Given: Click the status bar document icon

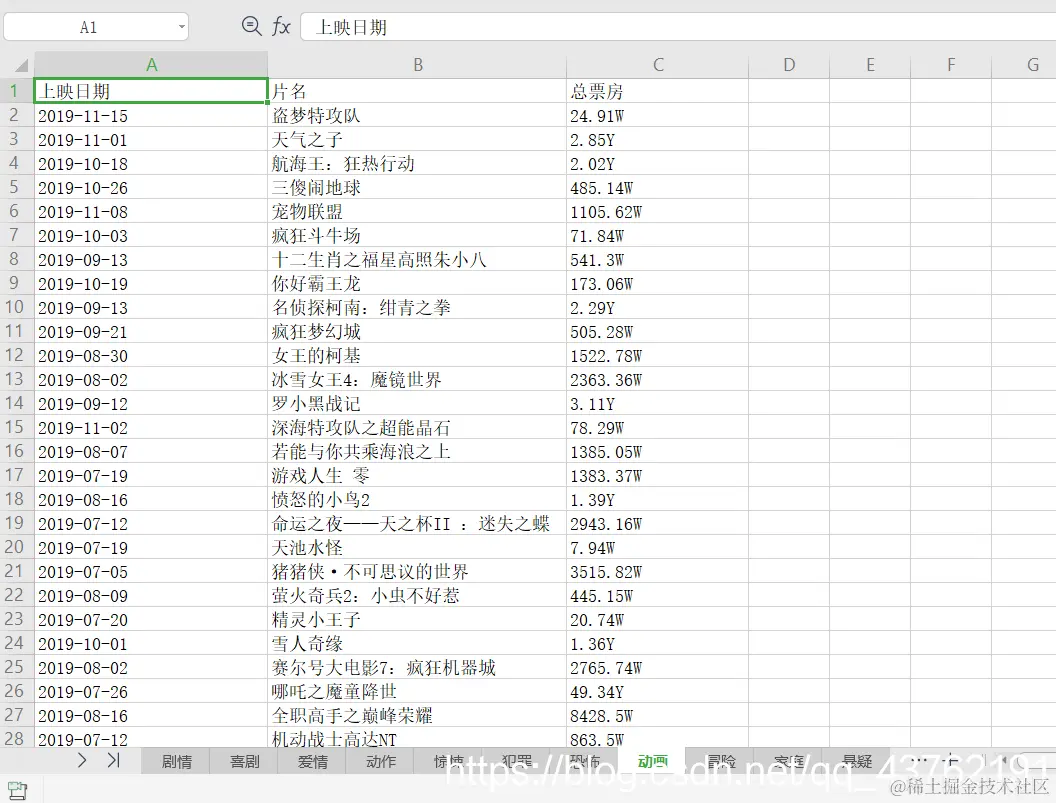Looking at the screenshot, I should [18, 790].
